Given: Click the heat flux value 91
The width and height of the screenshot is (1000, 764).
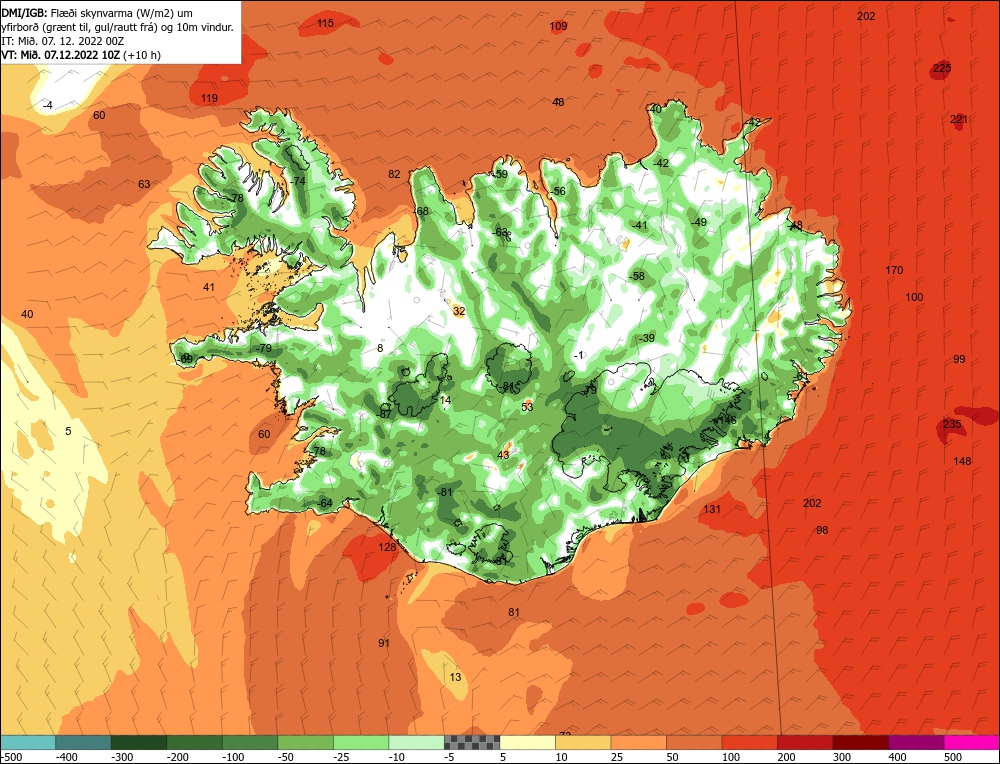Looking at the screenshot, I should point(383,643).
